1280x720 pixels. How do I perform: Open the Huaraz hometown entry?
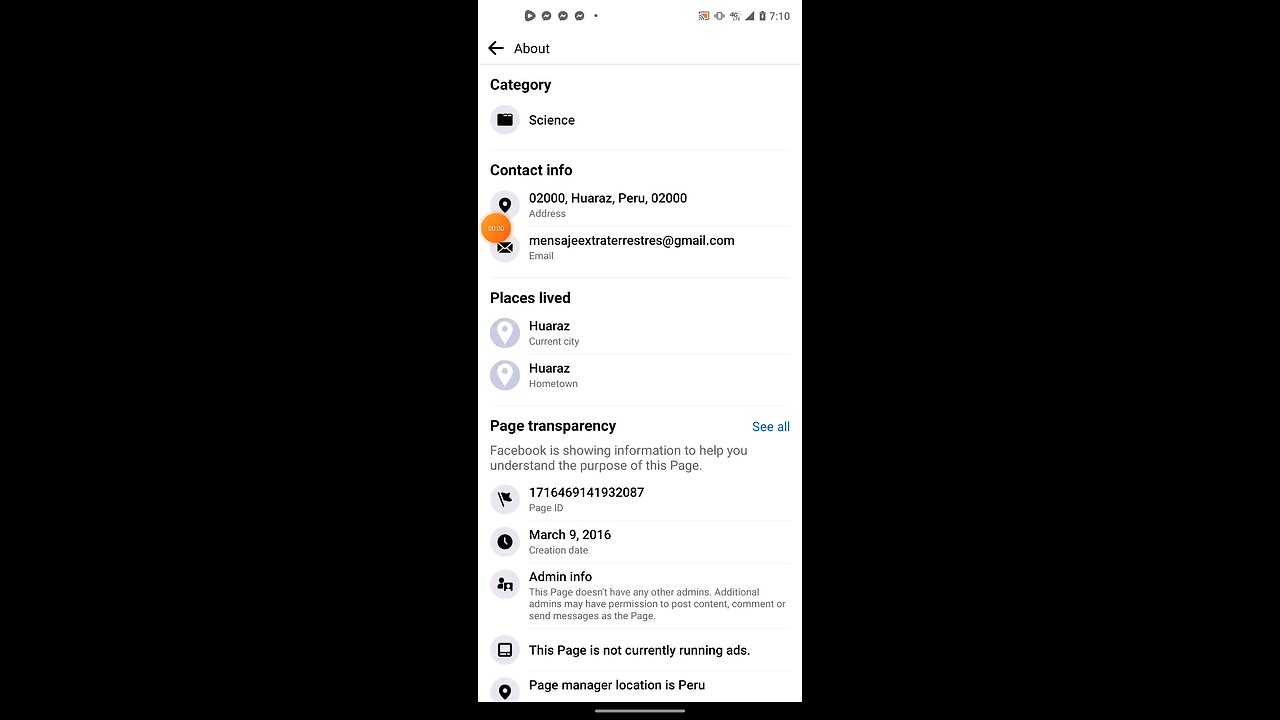pos(640,375)
